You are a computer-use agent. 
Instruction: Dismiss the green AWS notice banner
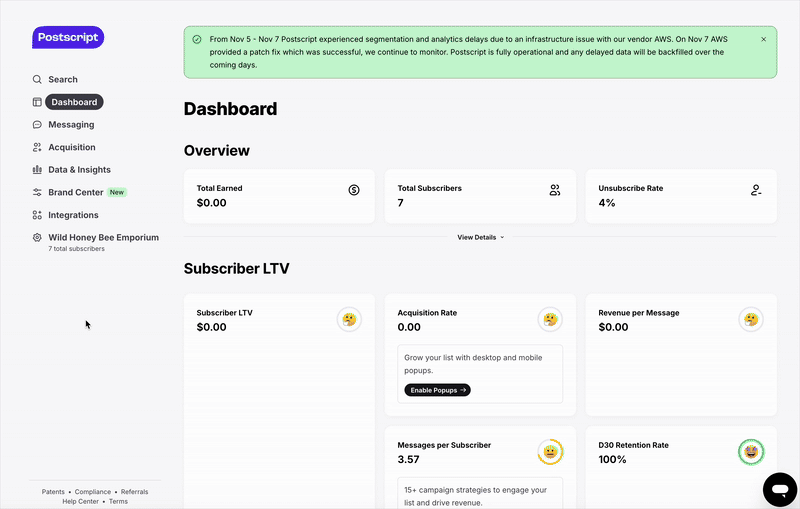click(764, 40)
